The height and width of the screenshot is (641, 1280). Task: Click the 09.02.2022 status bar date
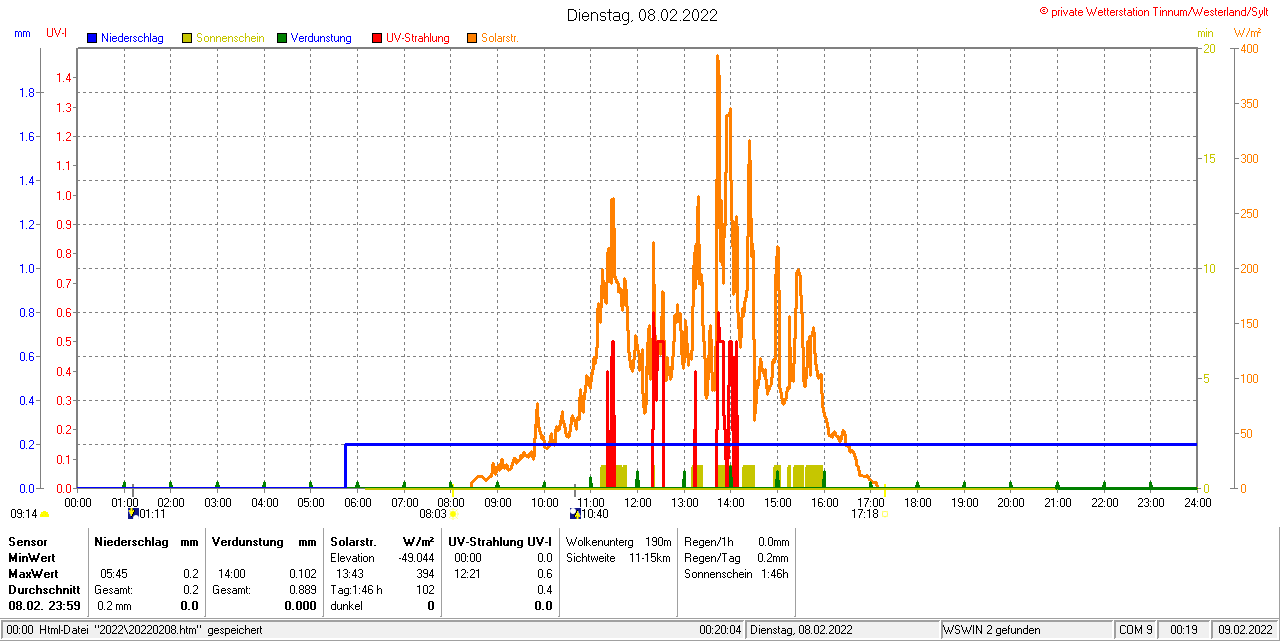click(1244, 630)
